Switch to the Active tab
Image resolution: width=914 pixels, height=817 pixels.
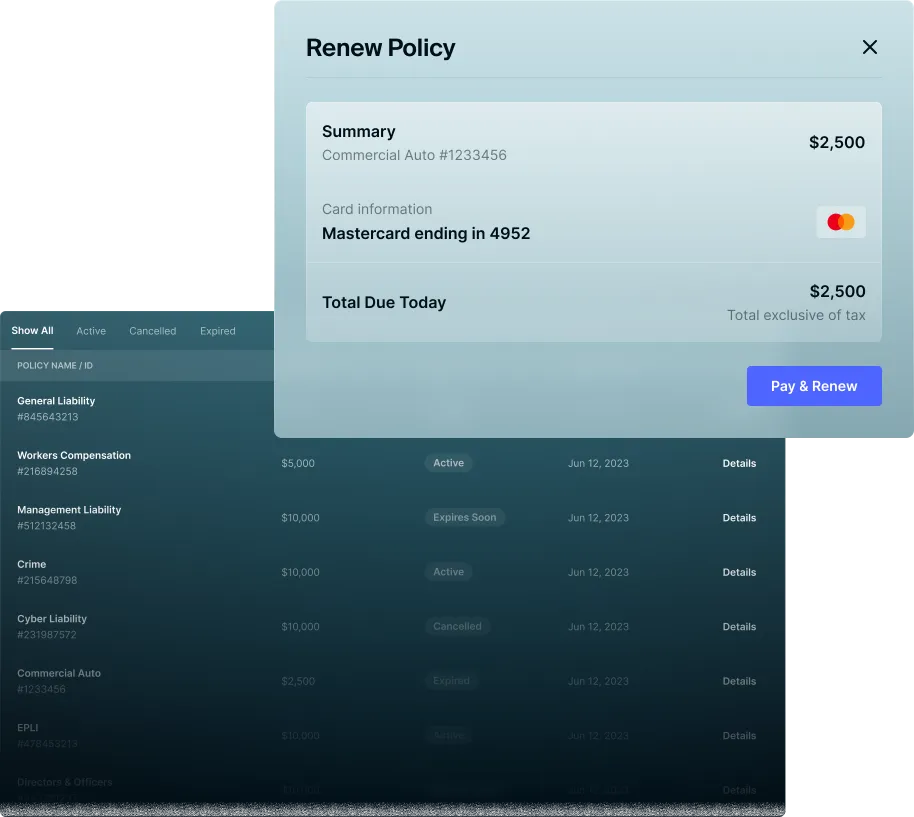point(91,331)
